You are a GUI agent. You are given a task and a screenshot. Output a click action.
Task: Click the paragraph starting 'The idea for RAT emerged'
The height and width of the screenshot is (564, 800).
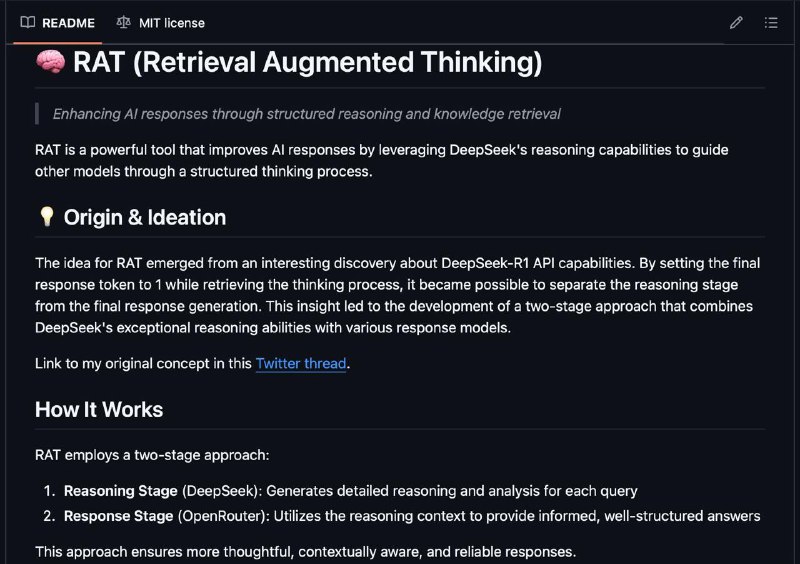[397, 295]
